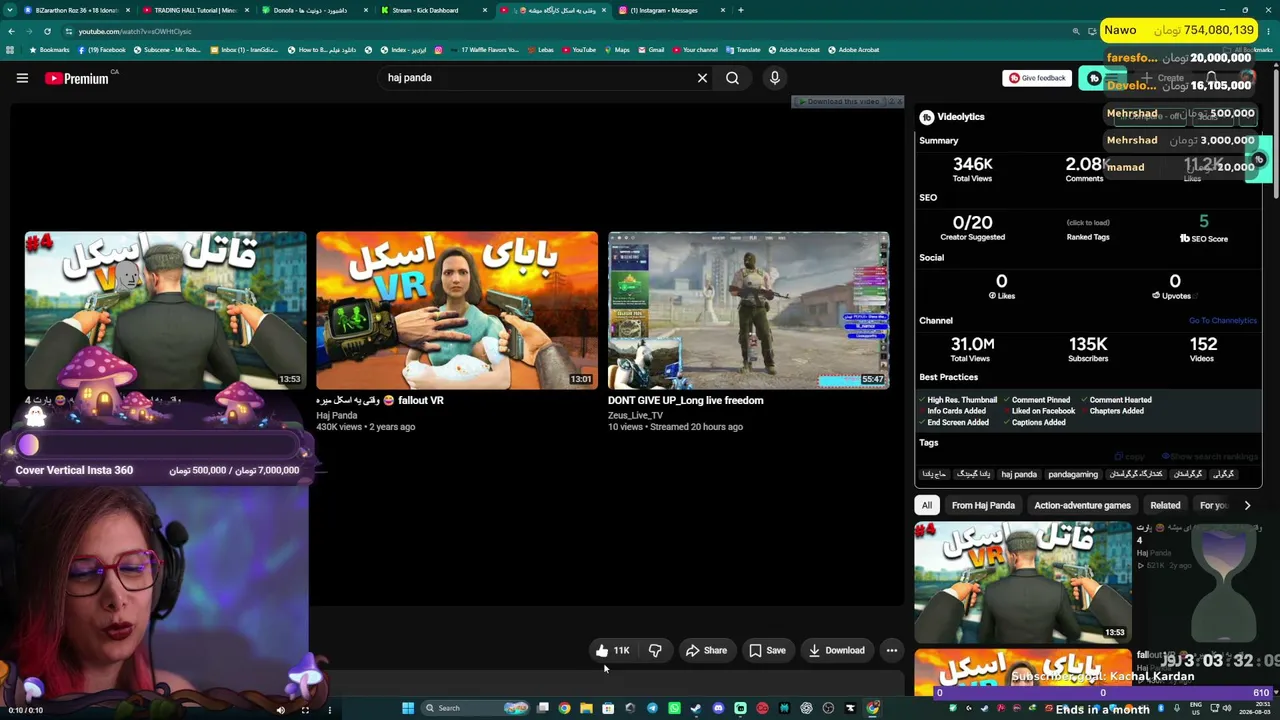1280x720 pixels.
Task: Start voice search with the microphone
Action: tap(774, 78)
